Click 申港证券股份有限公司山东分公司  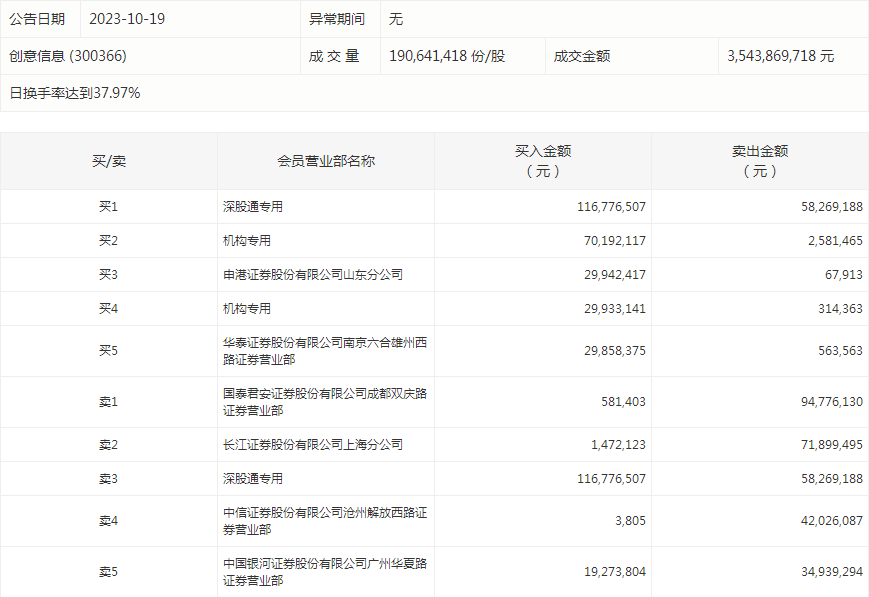313,275
